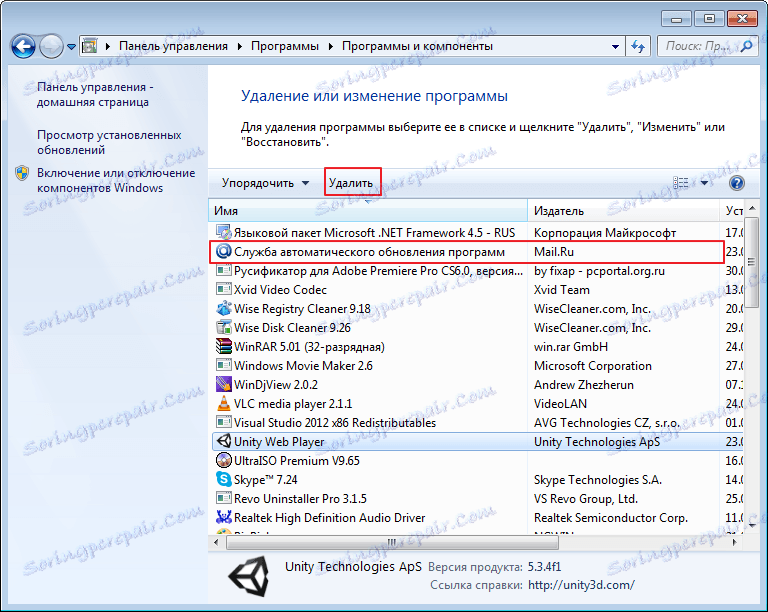Select Mail.Ru update service icon

click(x=224, y=251)
